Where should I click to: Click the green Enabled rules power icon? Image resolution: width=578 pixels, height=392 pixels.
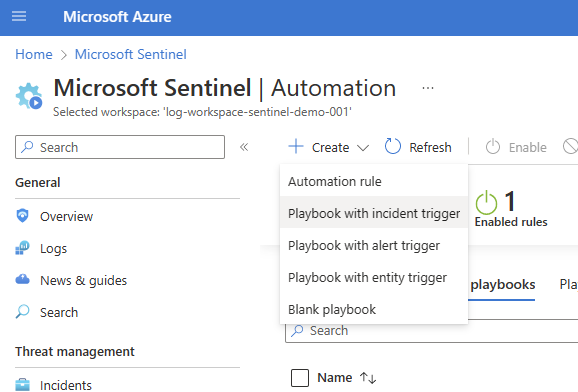coord(486,202)
